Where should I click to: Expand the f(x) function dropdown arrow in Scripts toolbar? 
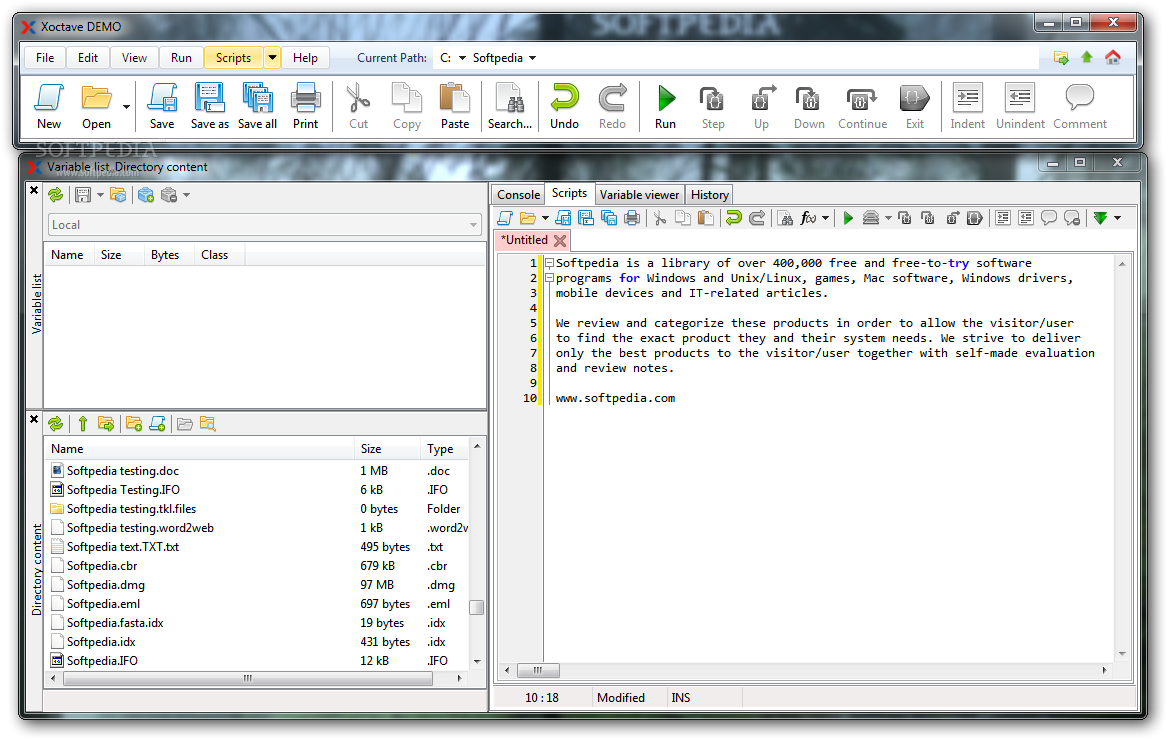[825, 218]
